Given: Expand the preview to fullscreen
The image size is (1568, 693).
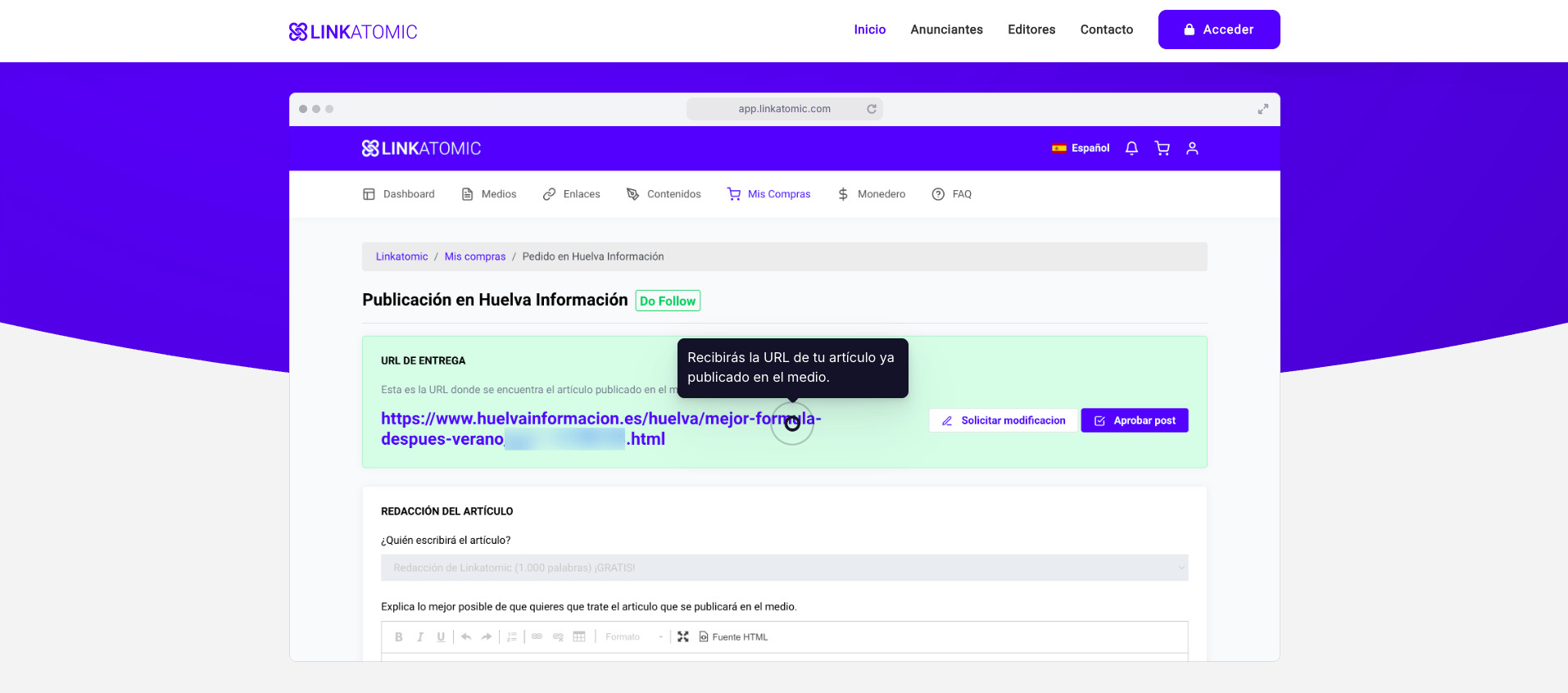Looking at the screenshot, I should point(1262,109).
